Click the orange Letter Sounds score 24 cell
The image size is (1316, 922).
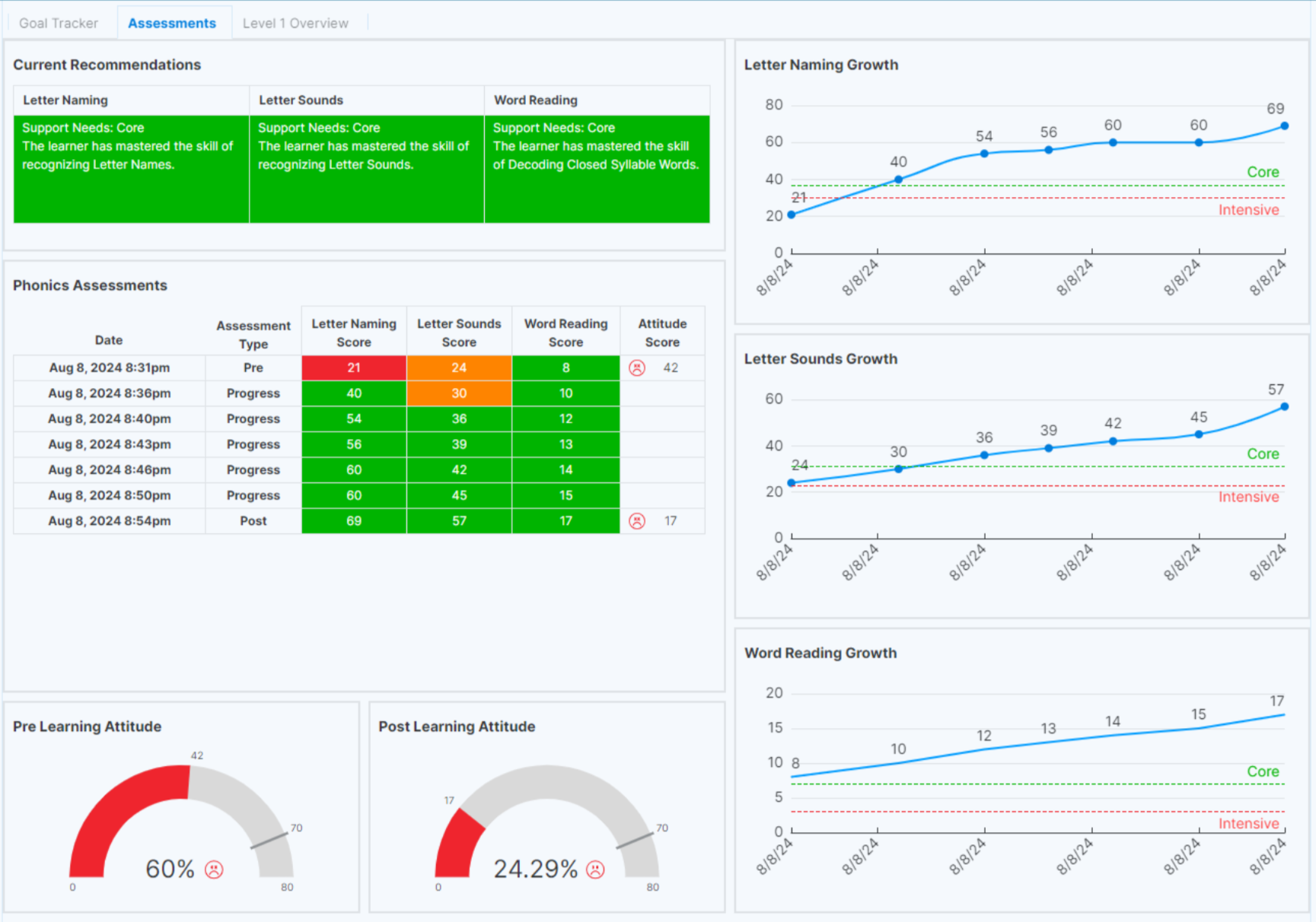click(x=459, y=368)
